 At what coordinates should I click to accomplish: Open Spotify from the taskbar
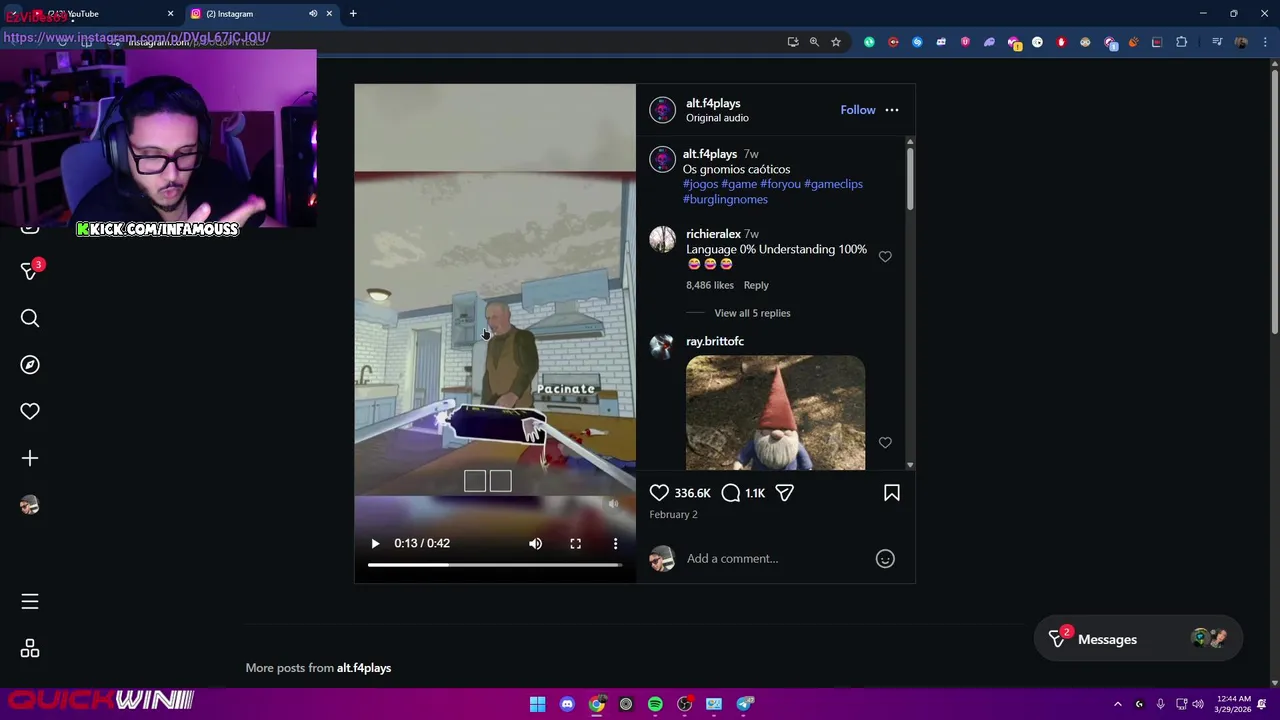[x=655, y=704]
